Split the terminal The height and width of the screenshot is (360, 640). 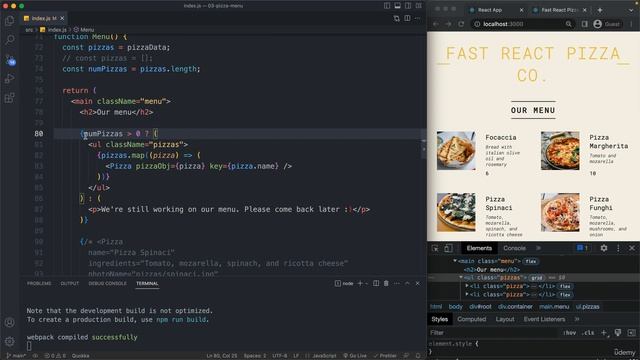[x=376, y=283]
